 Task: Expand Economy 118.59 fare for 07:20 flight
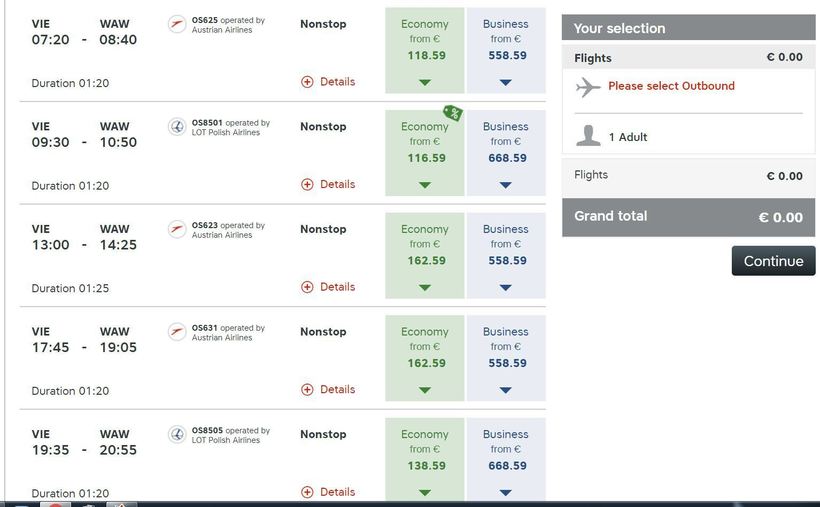click(x=425, y=82)
